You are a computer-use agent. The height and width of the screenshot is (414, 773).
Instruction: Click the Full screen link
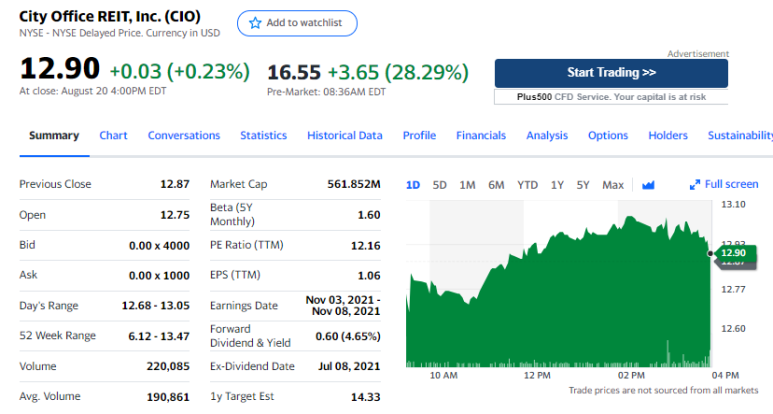coord(724,184)
